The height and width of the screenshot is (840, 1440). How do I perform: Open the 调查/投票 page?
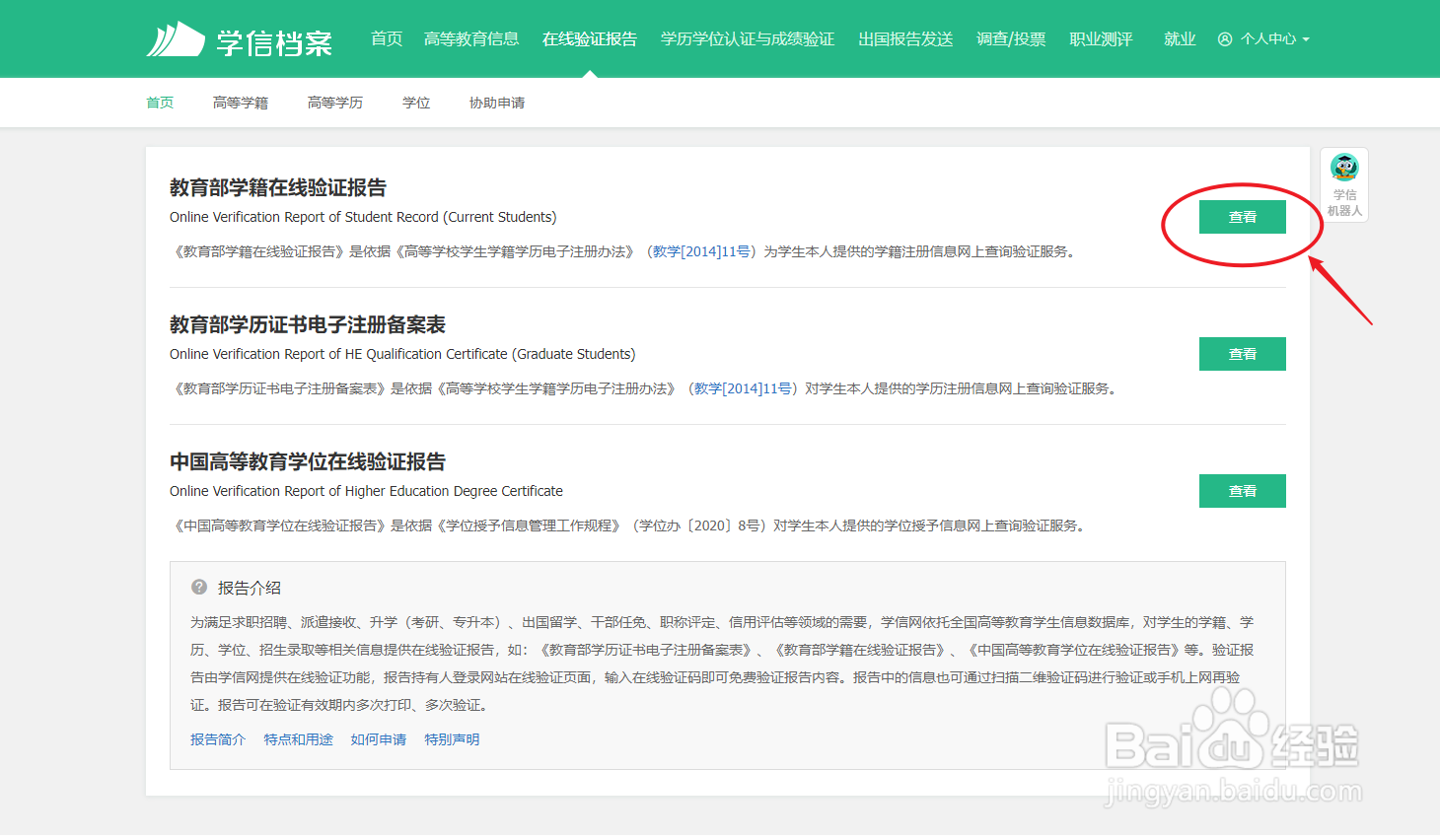point(1010,38)
